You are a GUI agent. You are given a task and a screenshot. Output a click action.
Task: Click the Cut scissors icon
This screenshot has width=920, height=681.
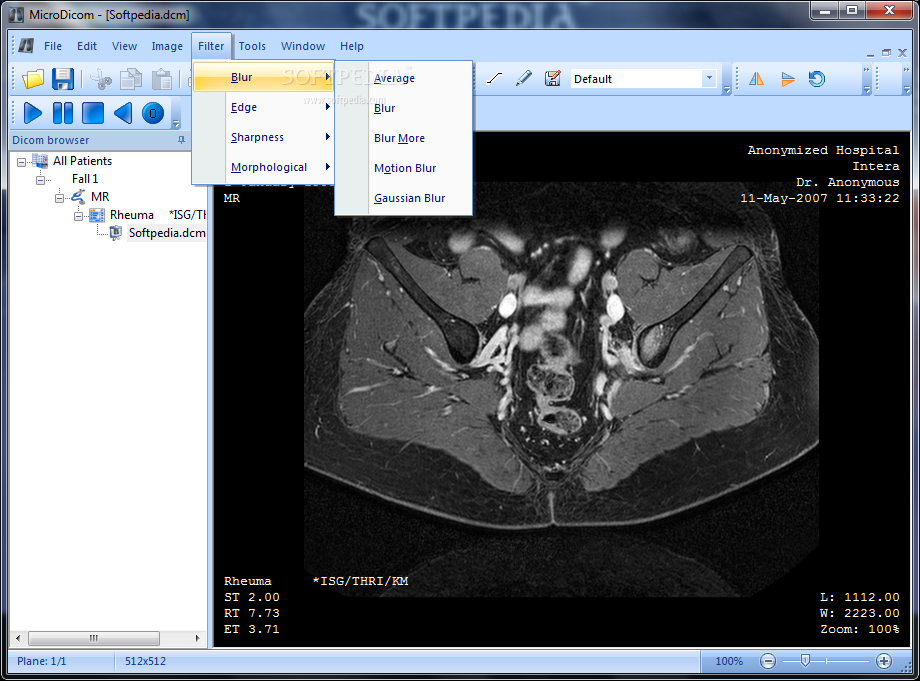(x=101, y=79)
